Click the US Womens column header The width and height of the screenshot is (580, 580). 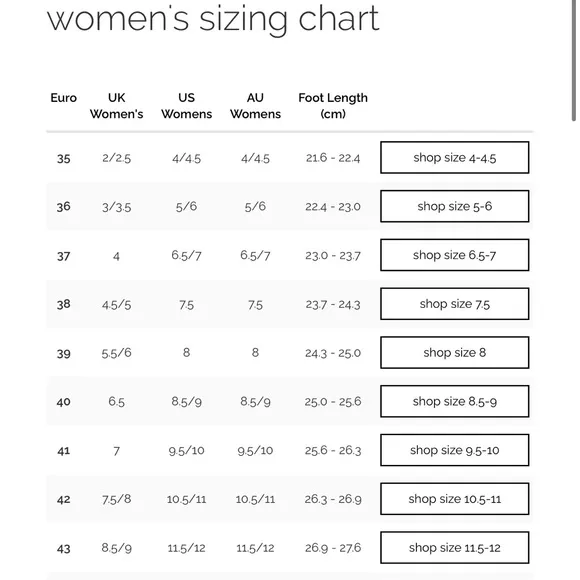[x=186, y=106]
